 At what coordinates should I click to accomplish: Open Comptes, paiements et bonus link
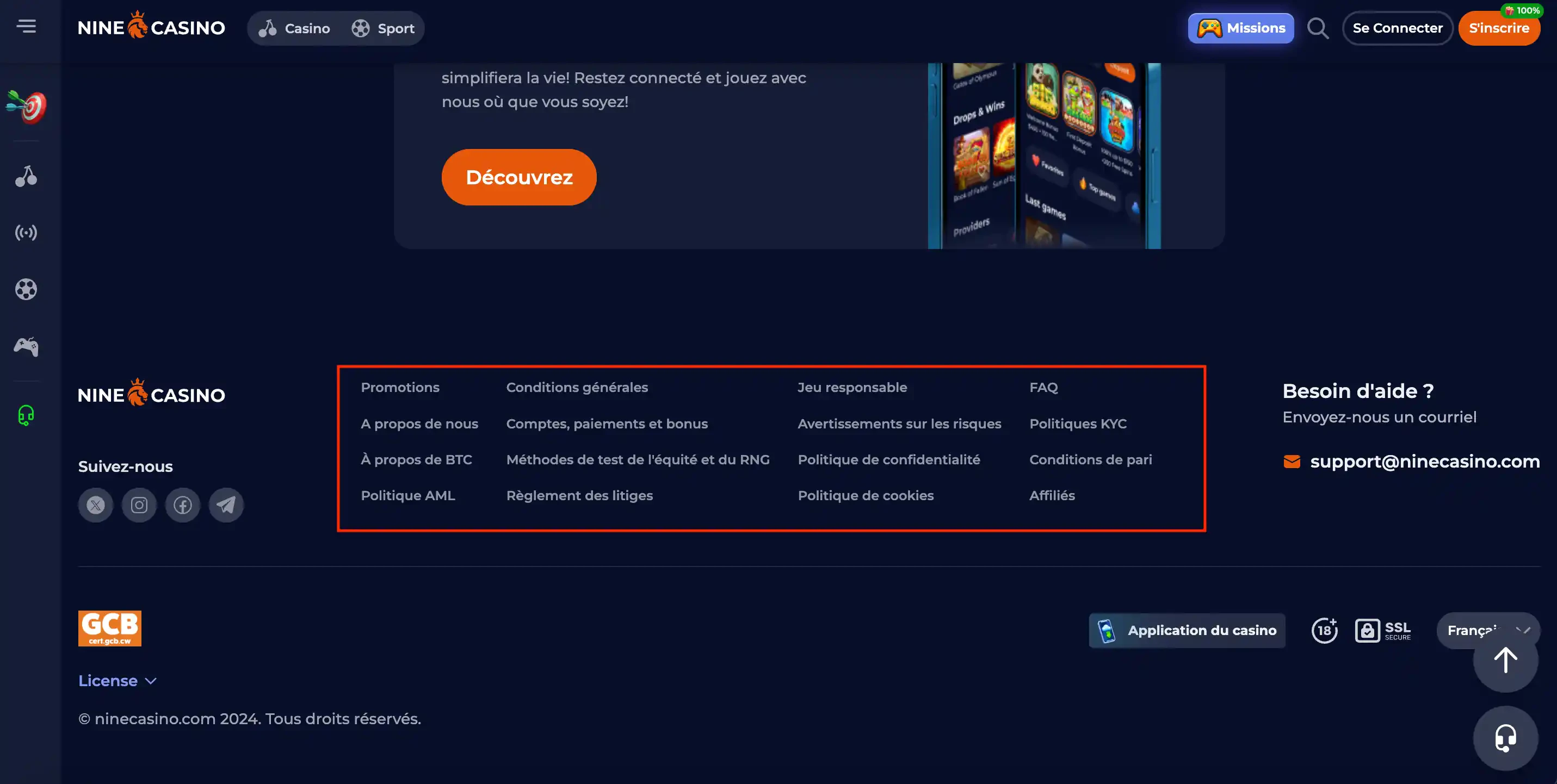(607, 424)
